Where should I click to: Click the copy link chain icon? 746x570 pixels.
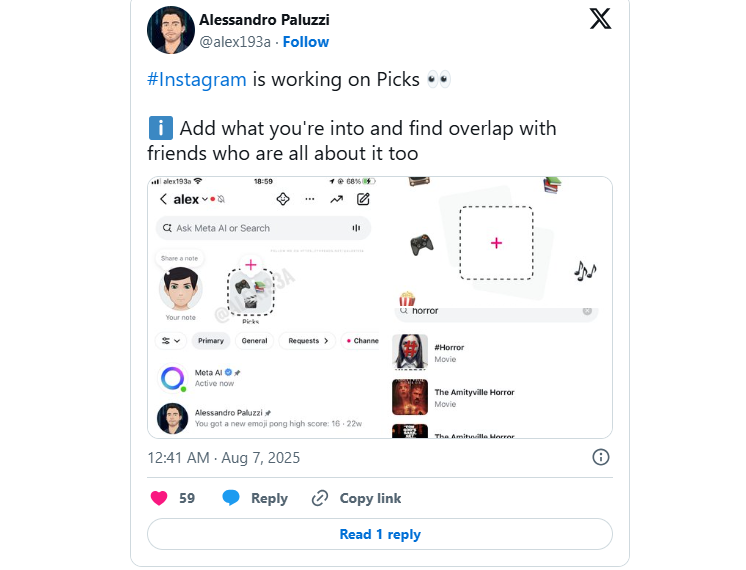(x=320, y=498)
